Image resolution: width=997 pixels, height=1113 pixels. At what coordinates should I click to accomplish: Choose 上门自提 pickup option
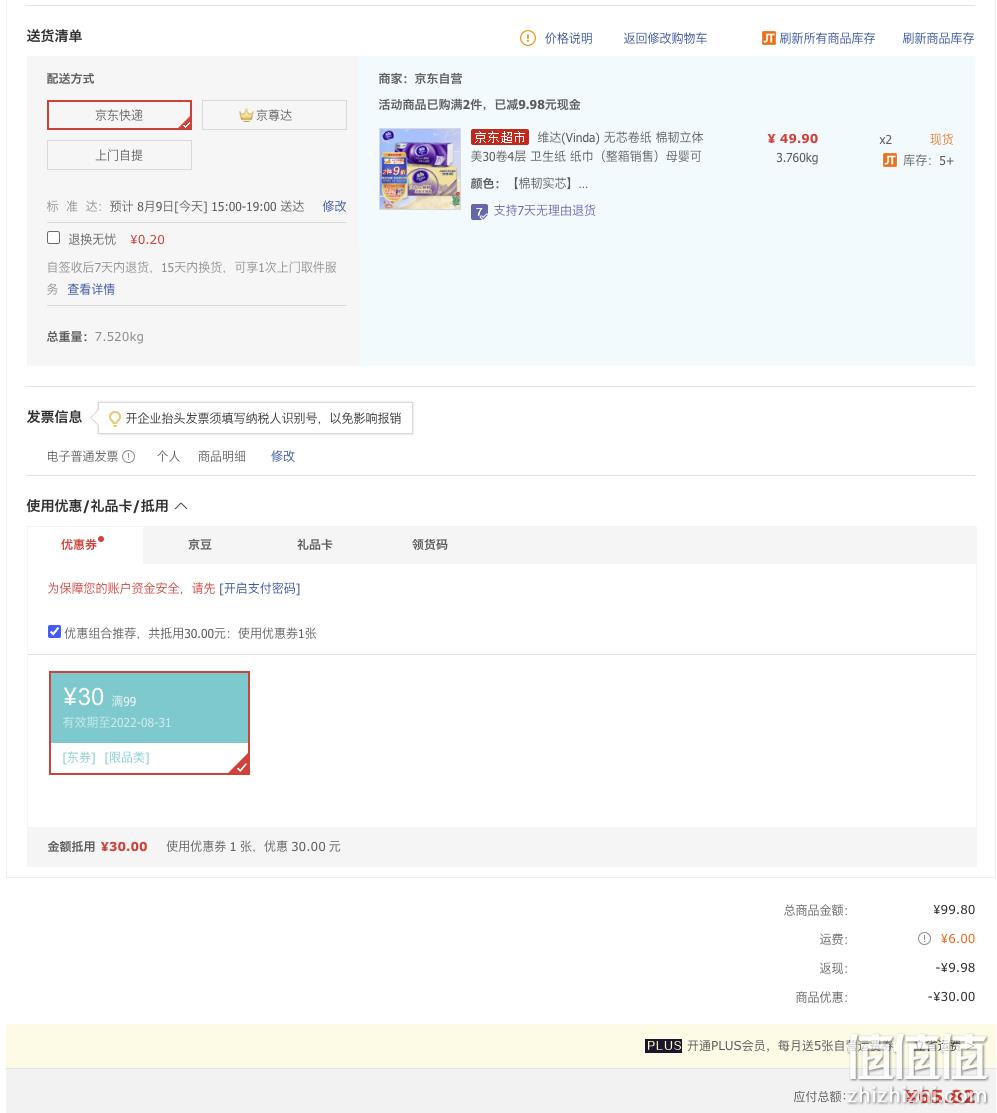[119, 155]
